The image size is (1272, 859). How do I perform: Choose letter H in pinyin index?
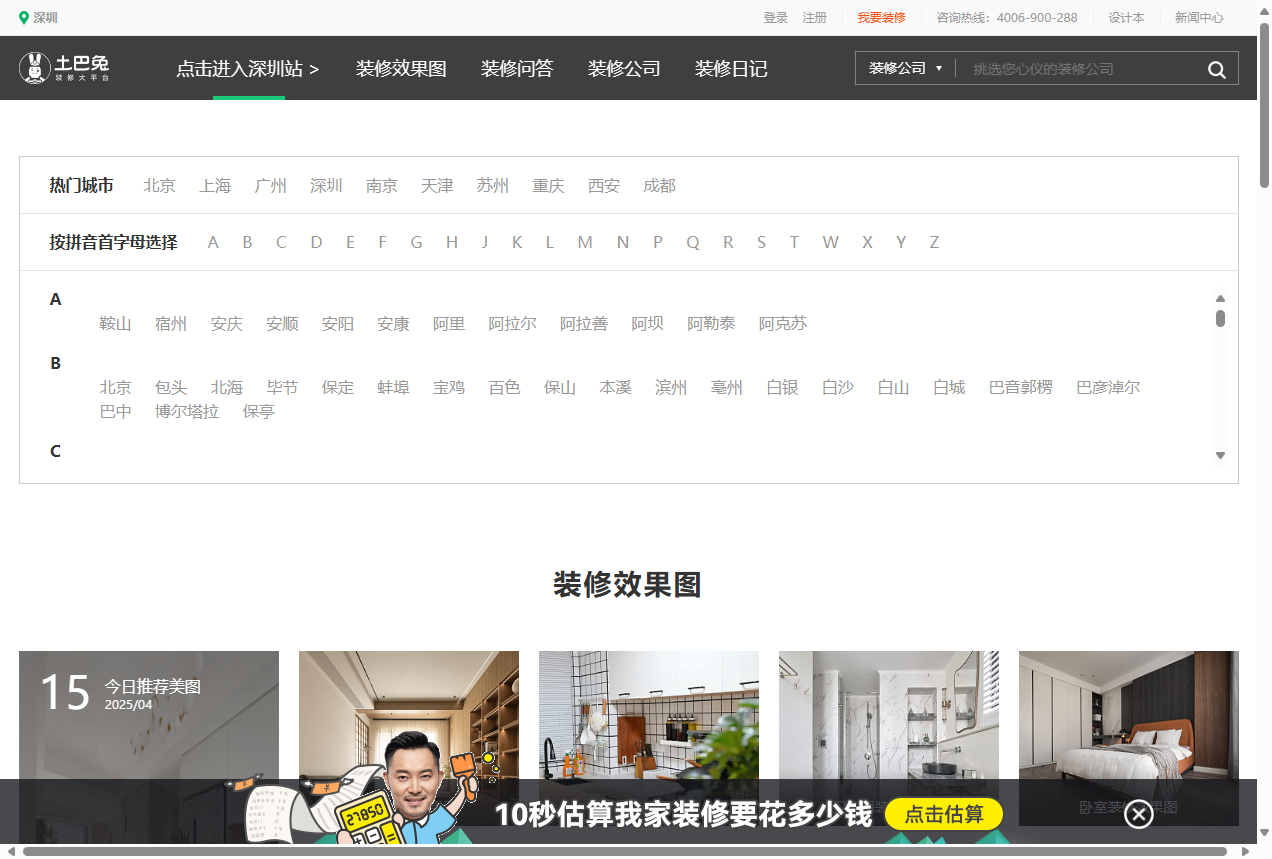[451, 242]
